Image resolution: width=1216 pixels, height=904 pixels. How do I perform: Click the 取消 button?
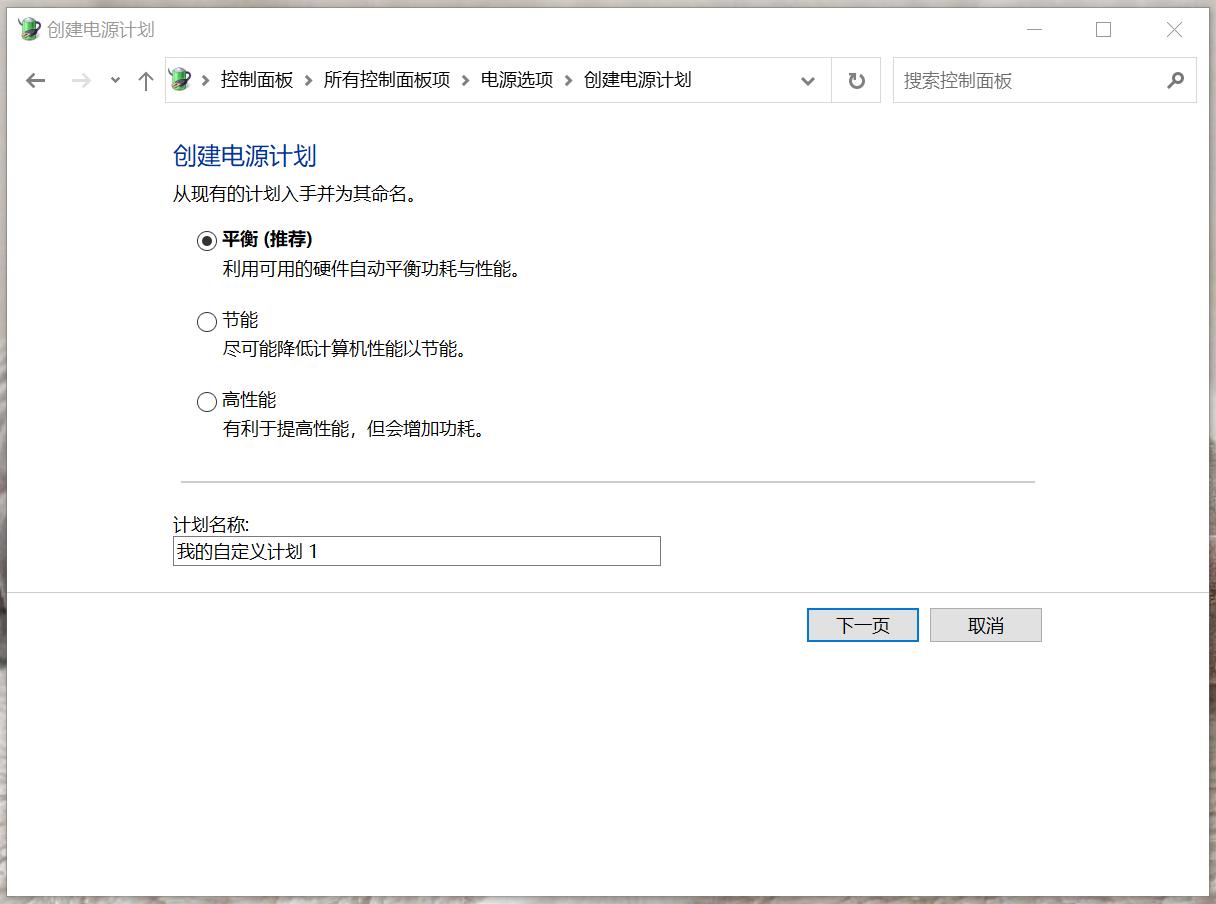[x=986, y=624]
